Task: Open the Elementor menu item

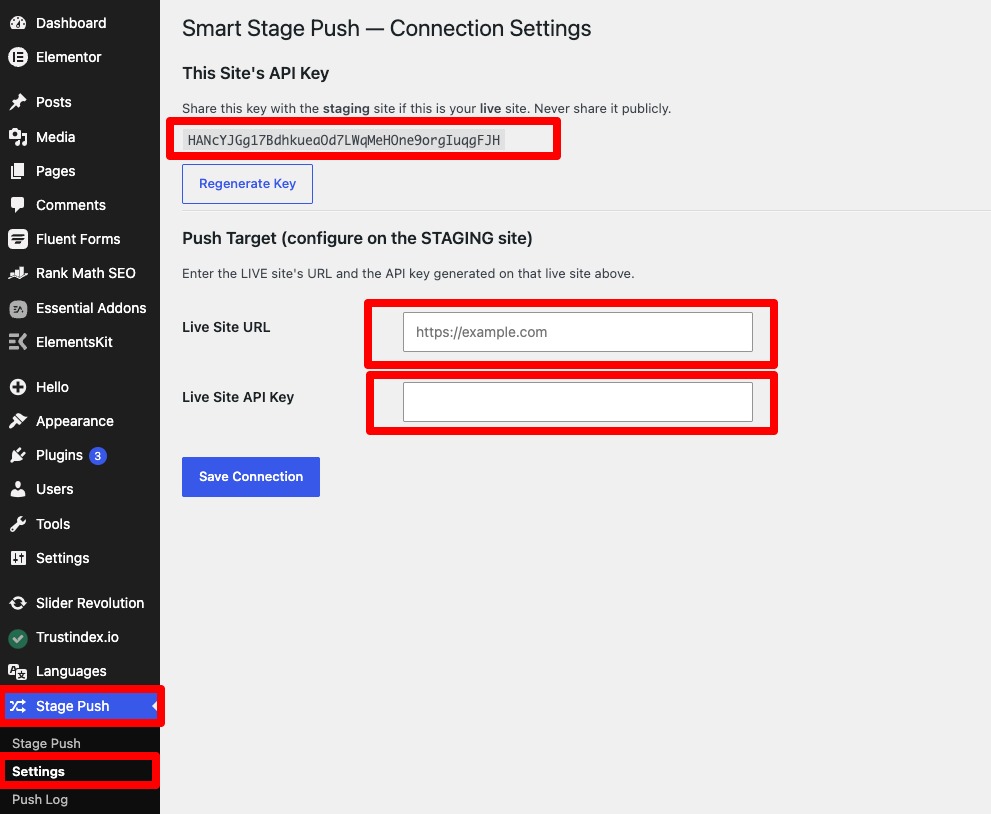Action: coord(68,57)
